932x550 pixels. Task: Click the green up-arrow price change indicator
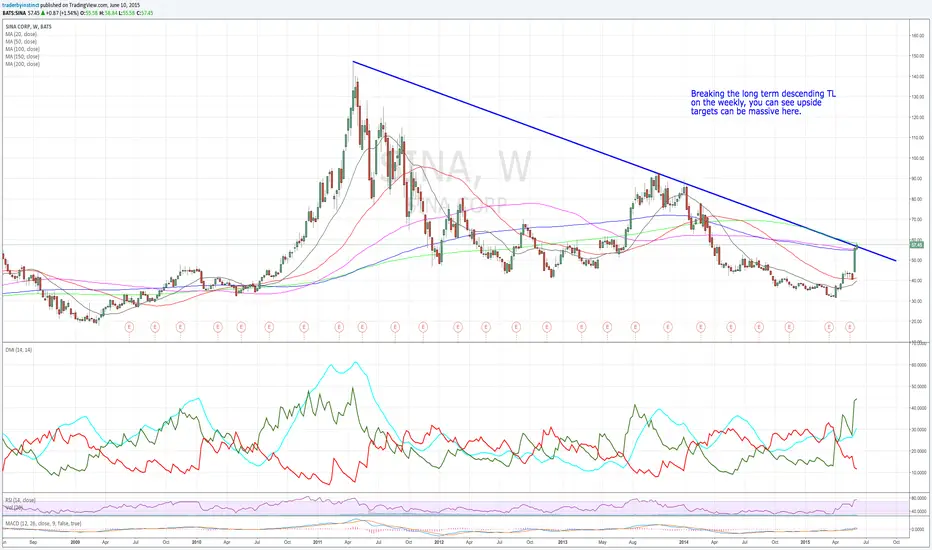pyautogui.click(x=42, y=12)
